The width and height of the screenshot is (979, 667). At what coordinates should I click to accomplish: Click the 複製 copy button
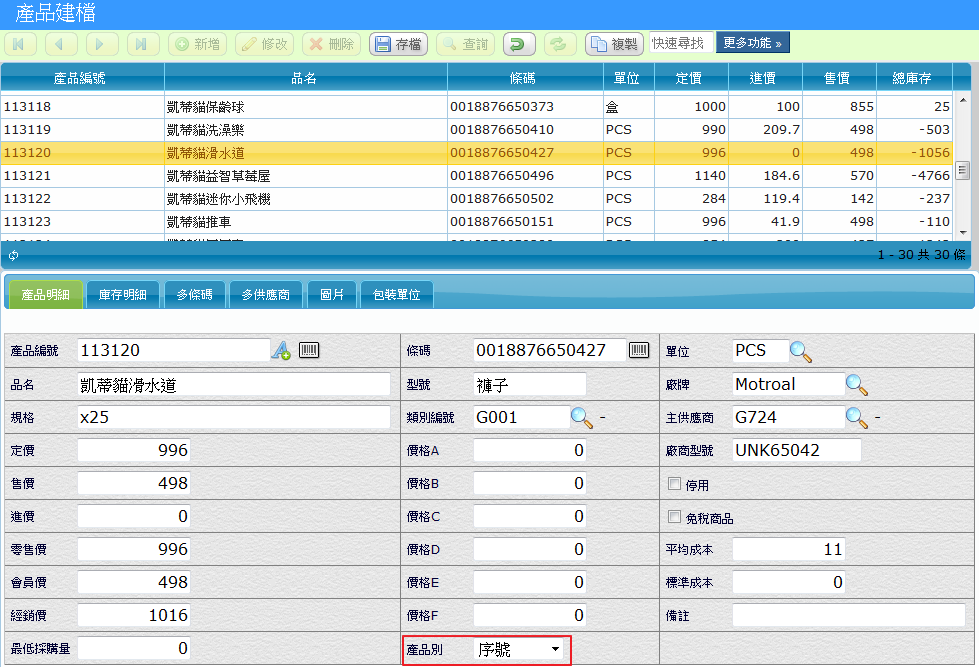(x=614, y=44)
